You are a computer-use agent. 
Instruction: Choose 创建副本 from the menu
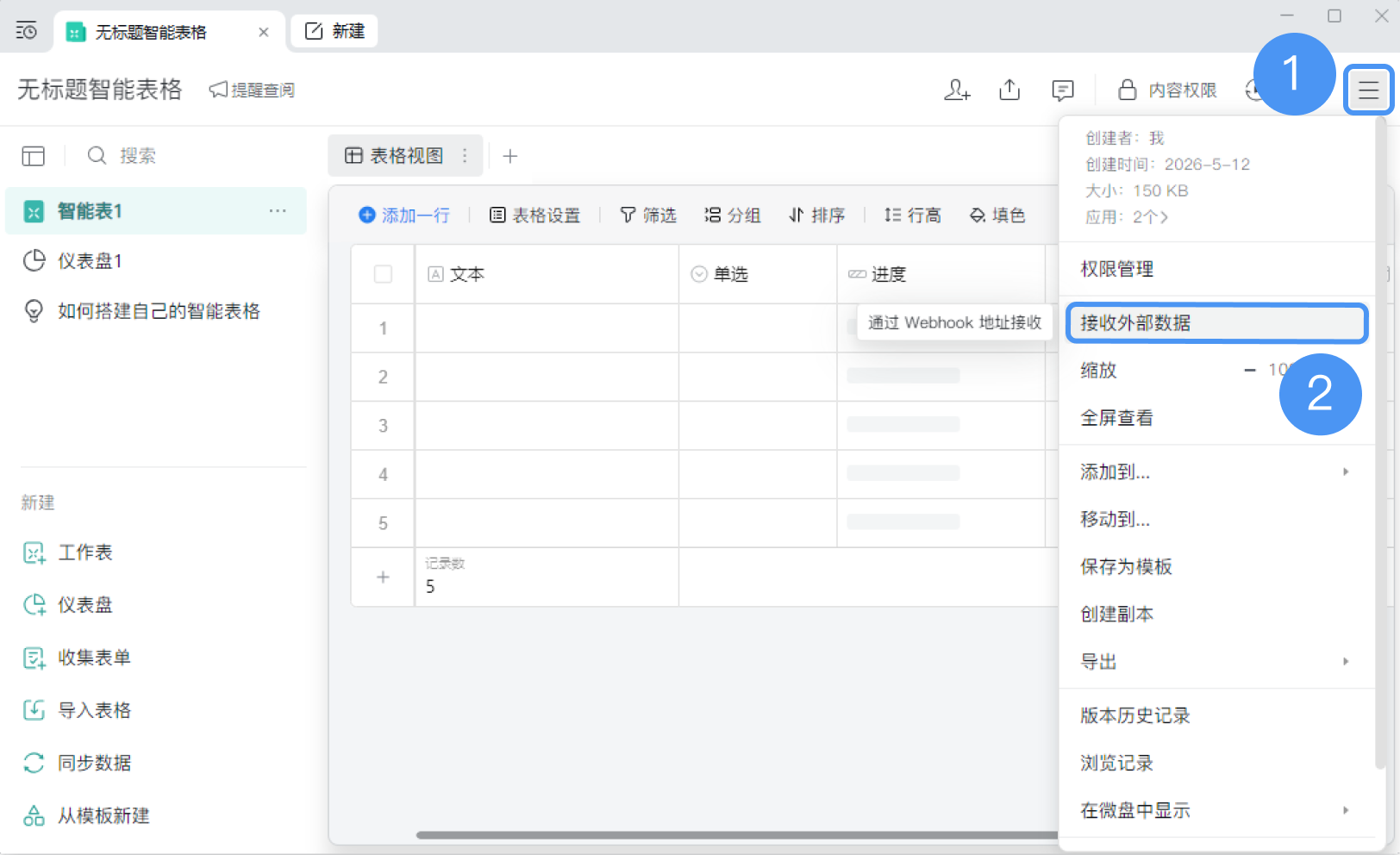[1216, 615]
